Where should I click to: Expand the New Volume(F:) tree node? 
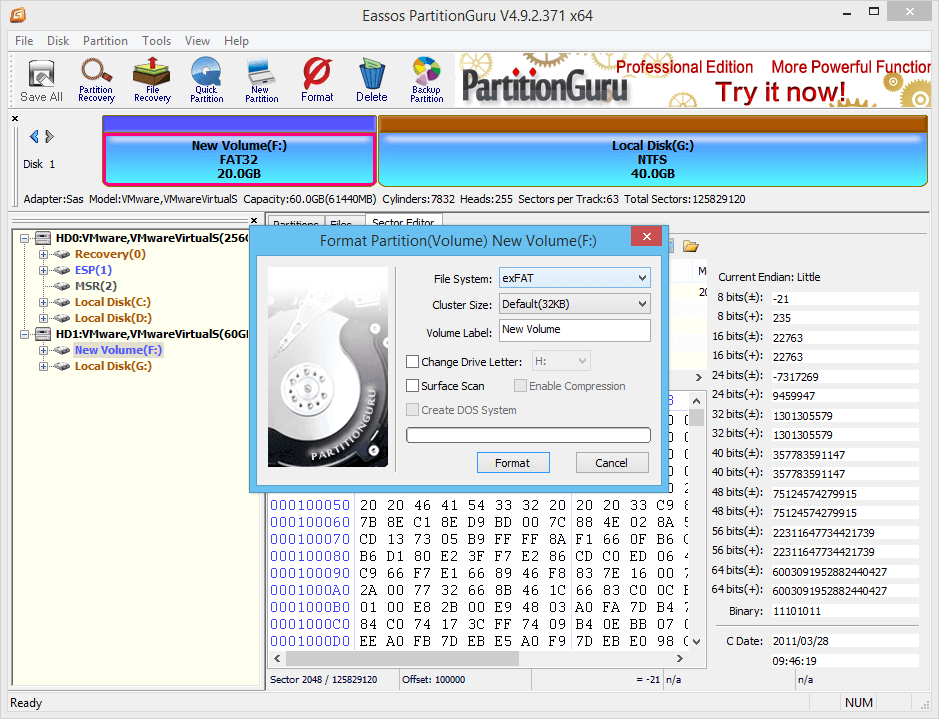[43, 350]
